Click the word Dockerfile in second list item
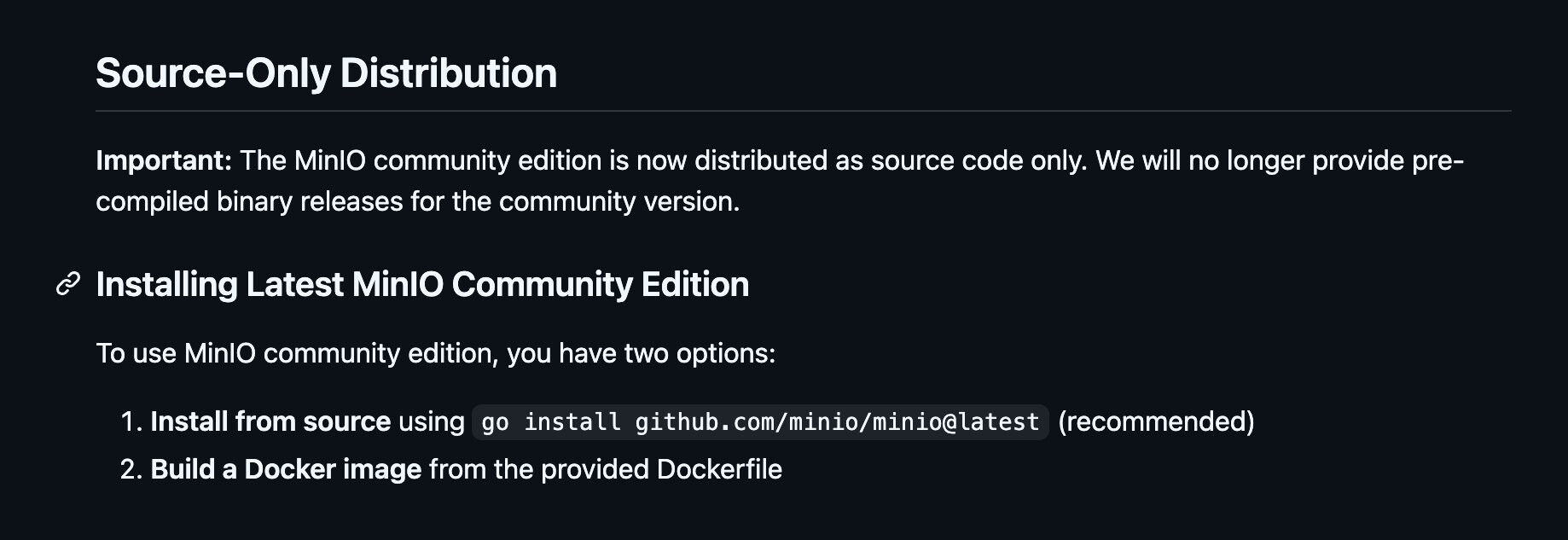This screenshot has width=1568, height=540. (719, 469)
